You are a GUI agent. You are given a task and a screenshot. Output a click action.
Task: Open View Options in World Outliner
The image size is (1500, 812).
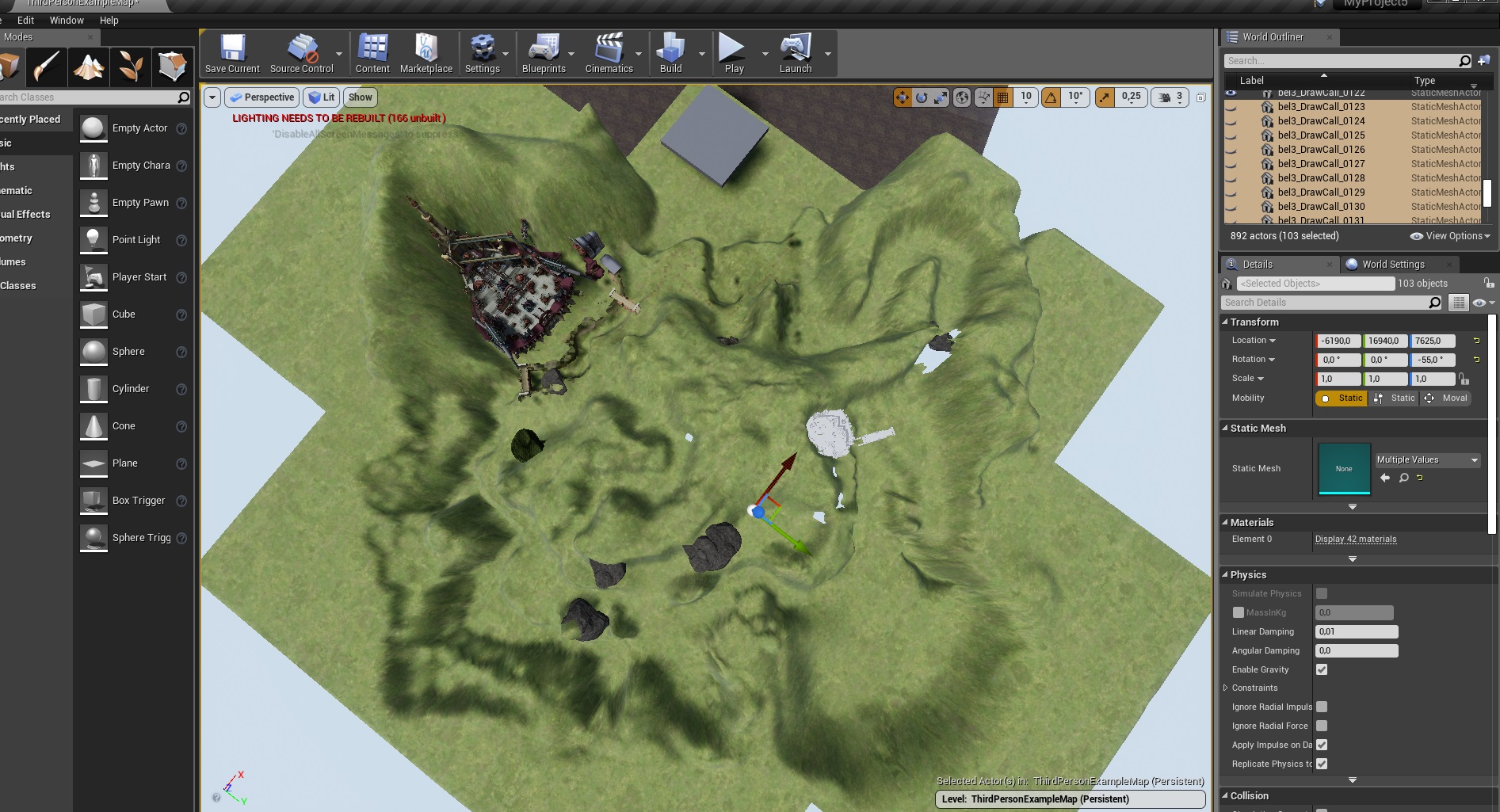tap(1450, 236)
